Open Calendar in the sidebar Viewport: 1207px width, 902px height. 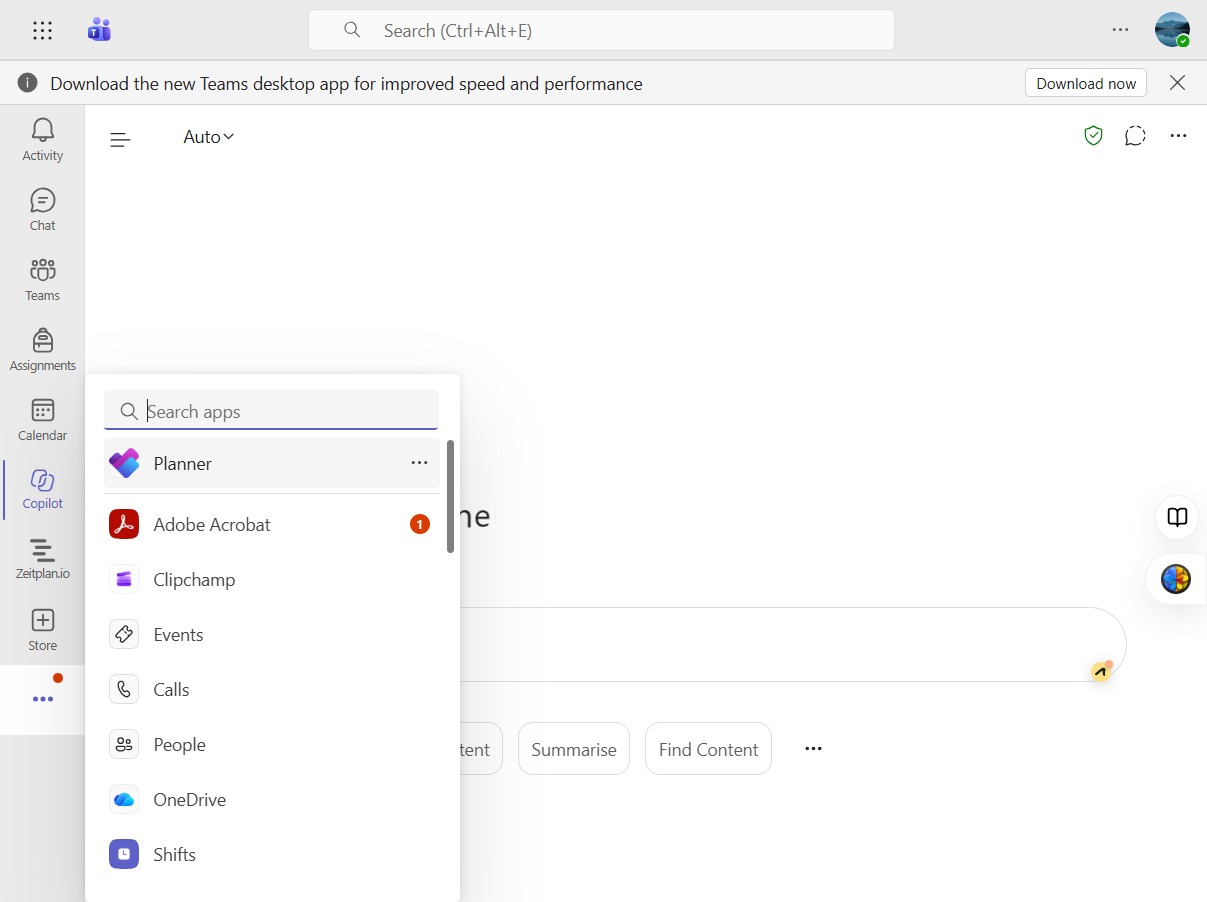[42, 419]
